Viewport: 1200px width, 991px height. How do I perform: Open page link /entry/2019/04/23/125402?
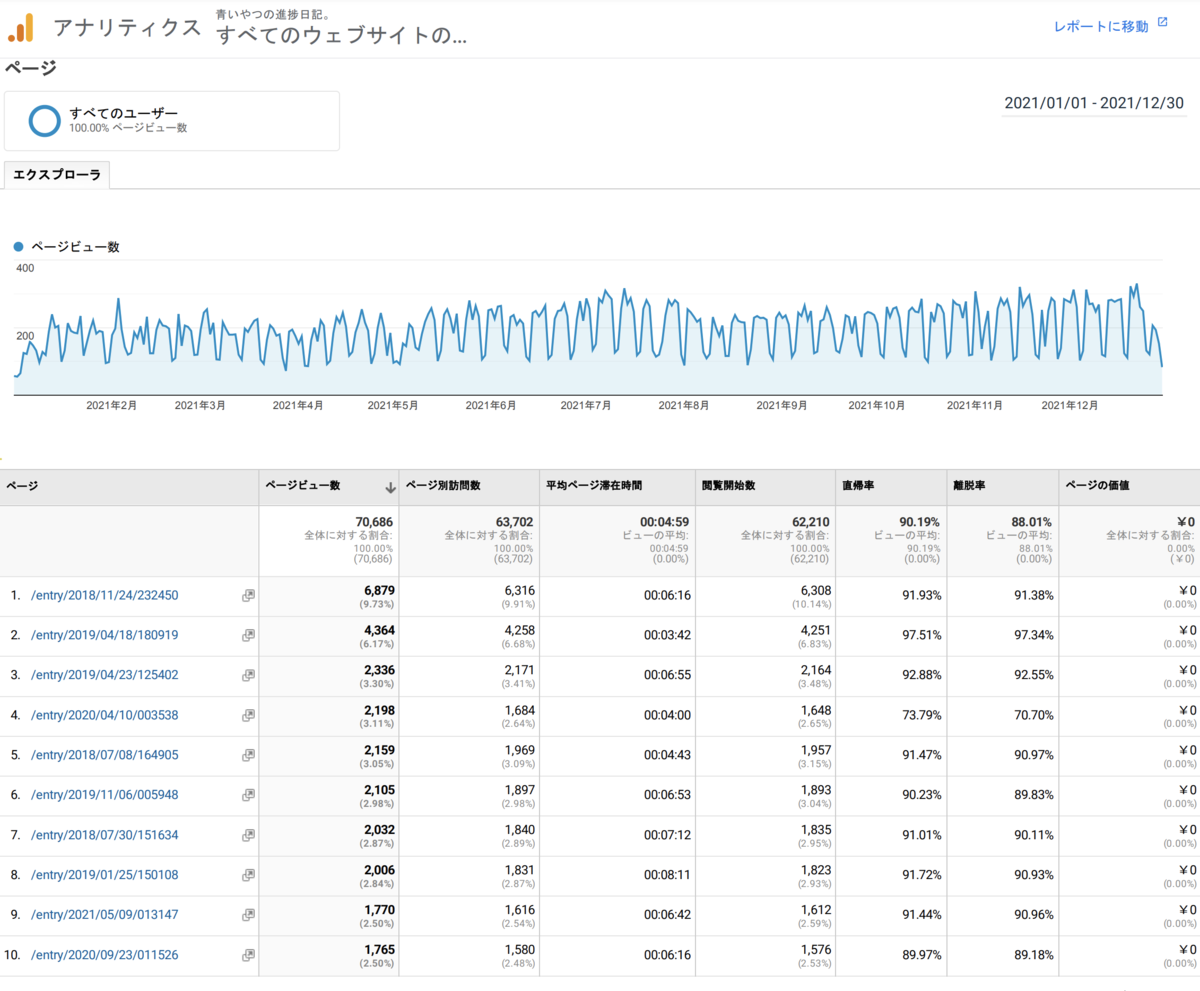point(105,675)
